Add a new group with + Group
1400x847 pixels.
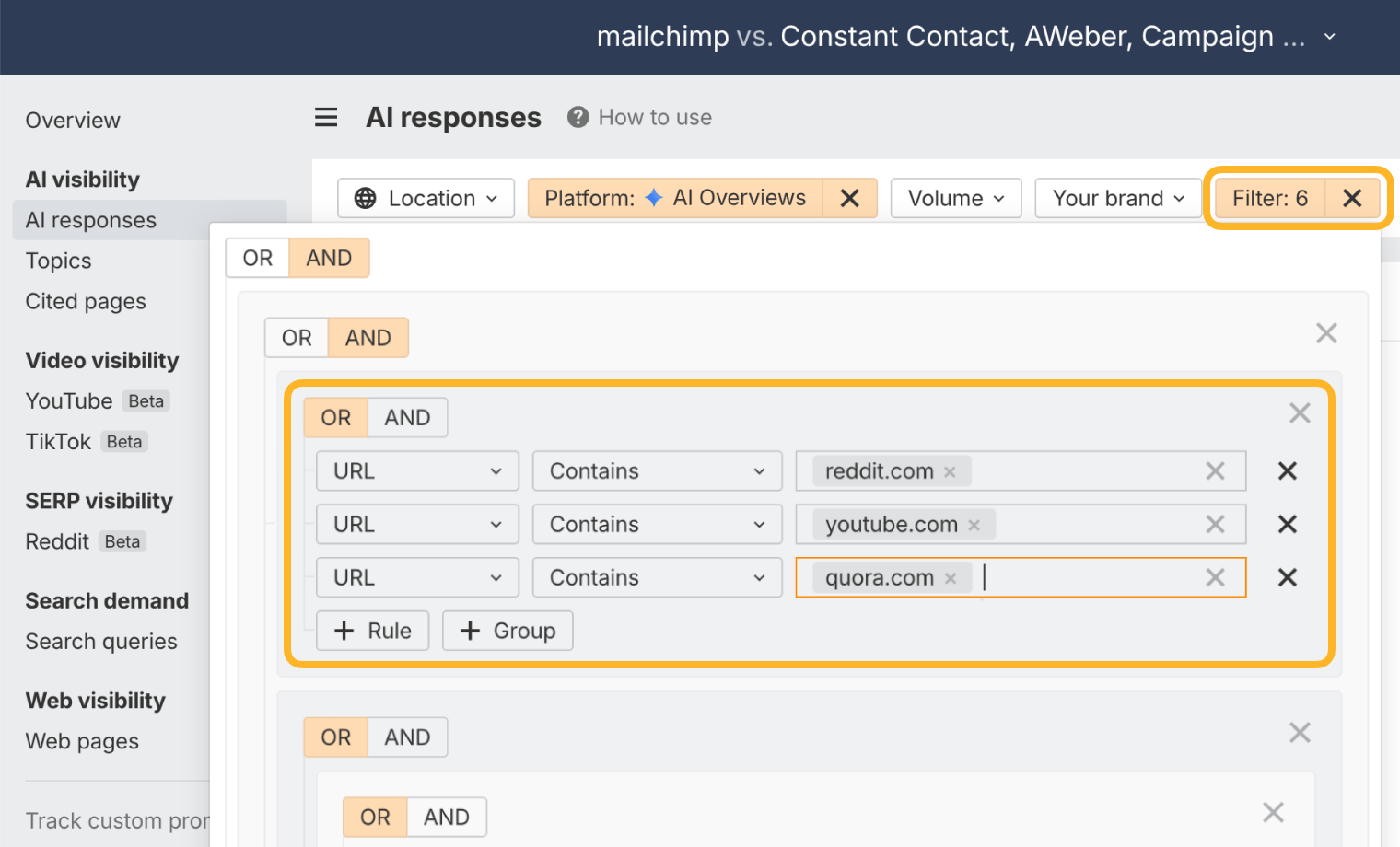pyautogui.click(x=507, y=631)
